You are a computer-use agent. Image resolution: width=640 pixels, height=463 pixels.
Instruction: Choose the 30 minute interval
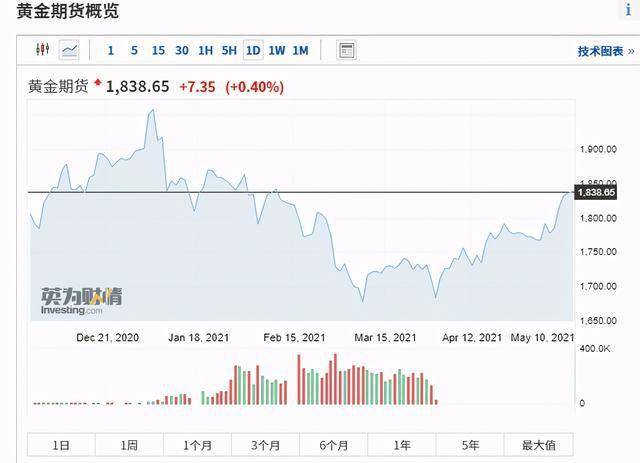[182, 51]
